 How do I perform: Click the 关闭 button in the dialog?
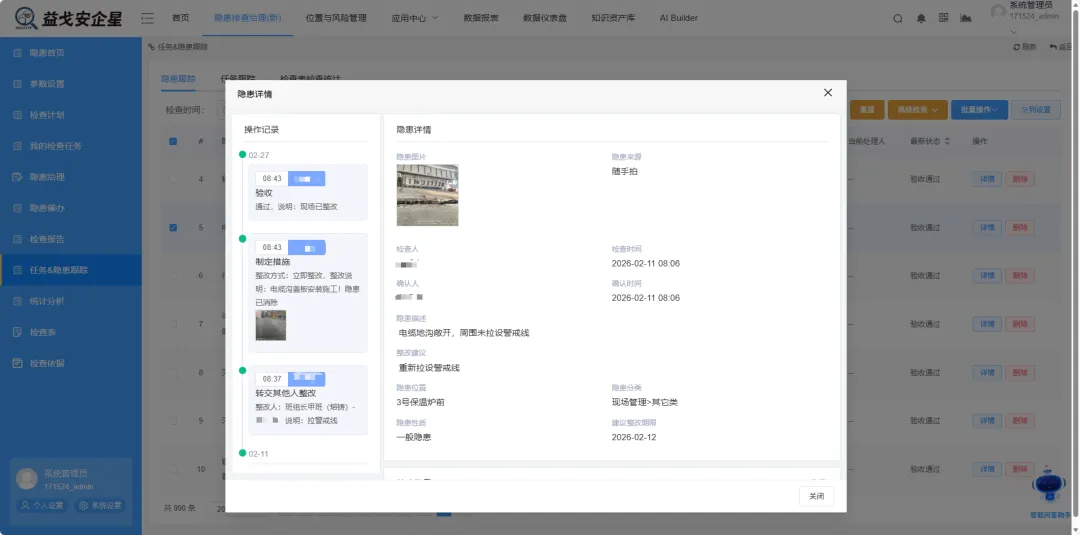point(816,496)
